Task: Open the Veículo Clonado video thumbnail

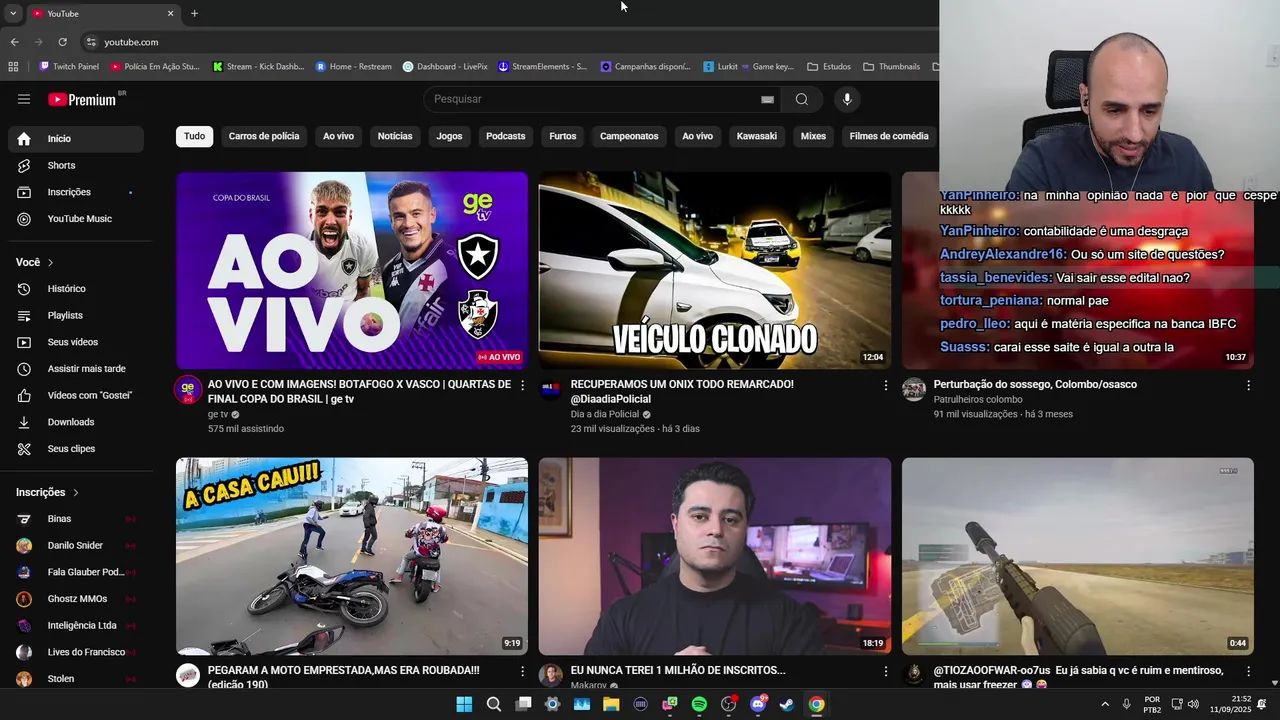Action: pos(715,270)
